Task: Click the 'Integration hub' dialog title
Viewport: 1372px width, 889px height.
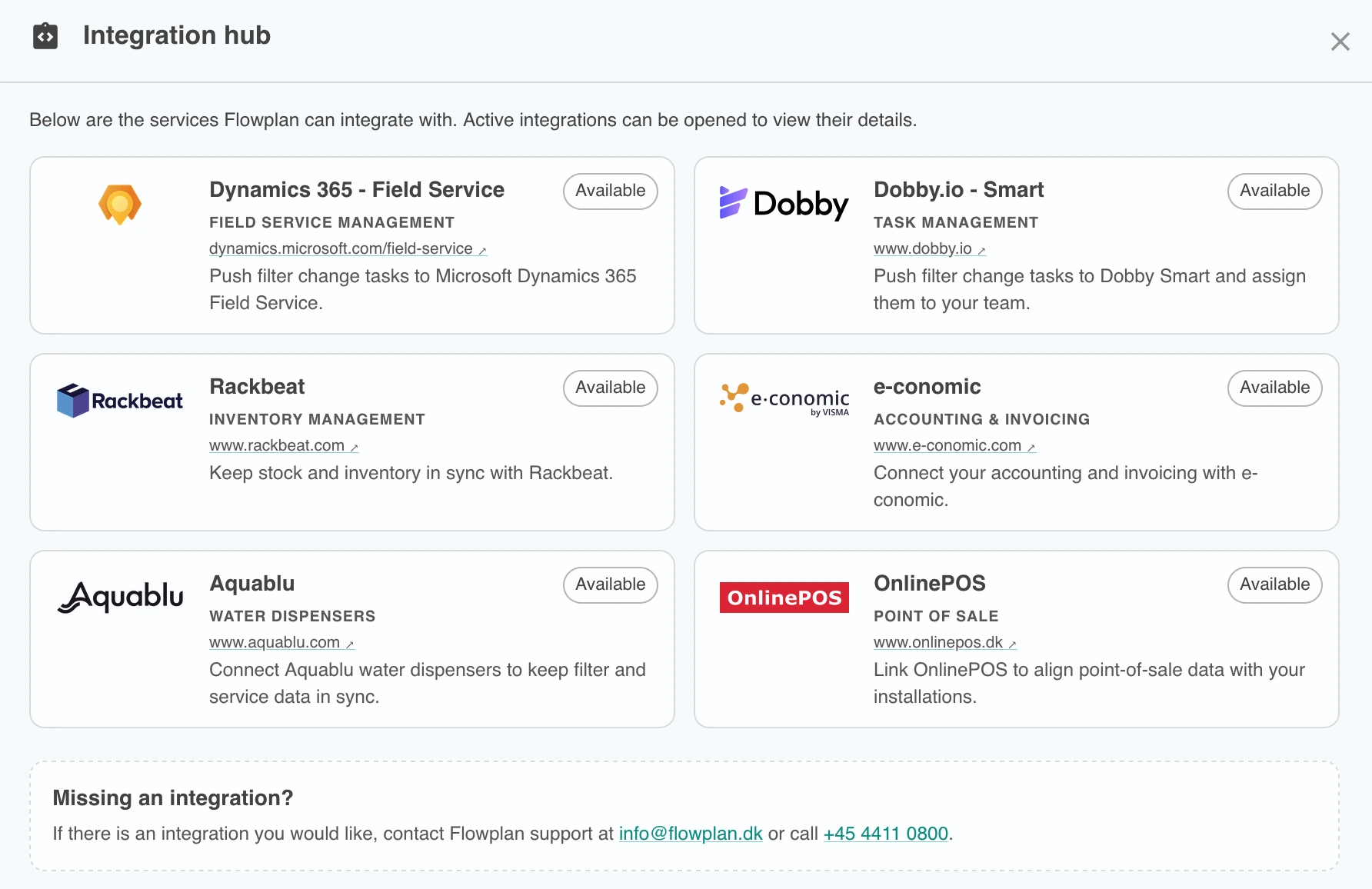Action: [177, 35]
